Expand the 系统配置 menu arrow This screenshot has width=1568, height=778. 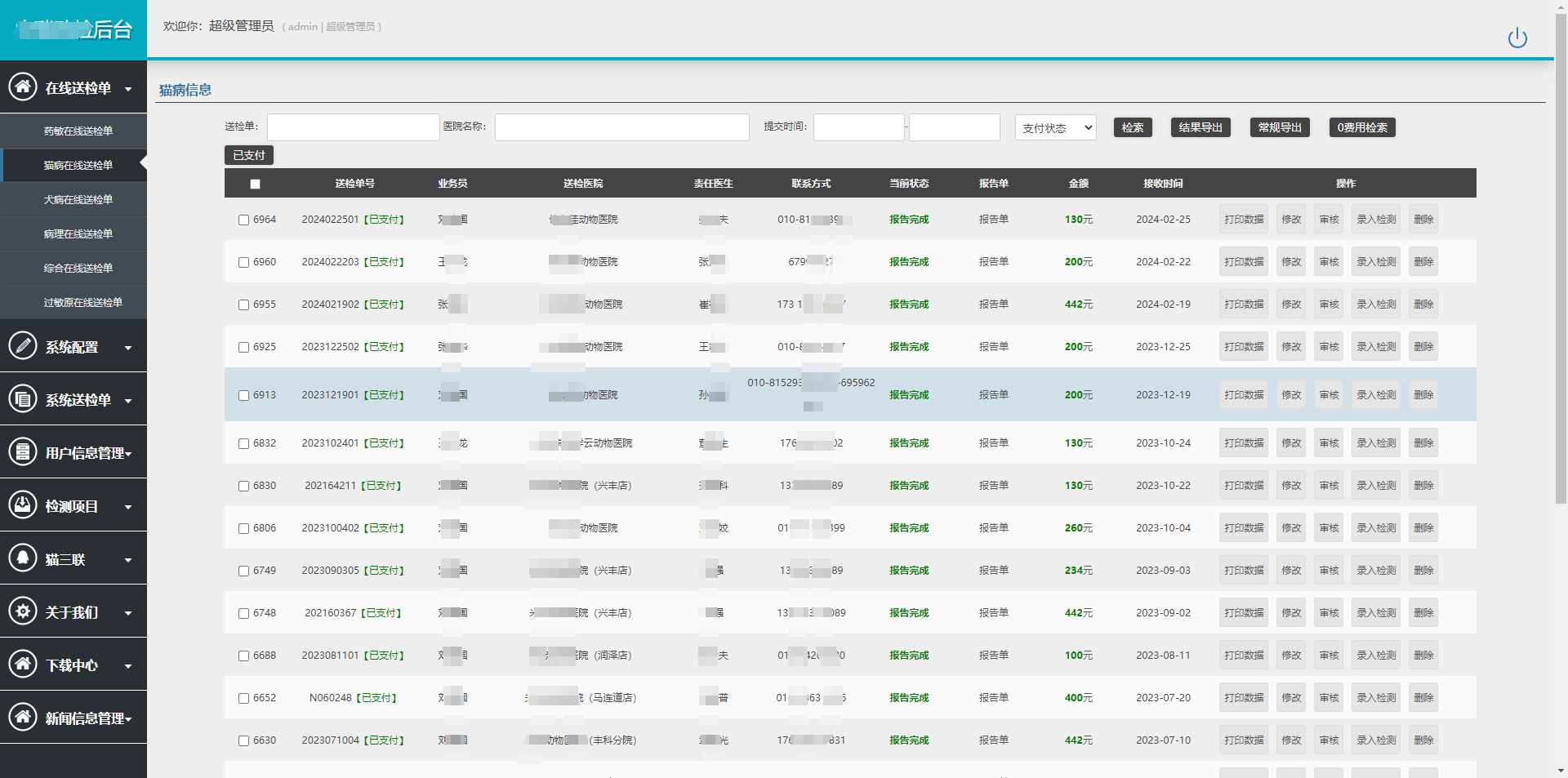point(128,348)
